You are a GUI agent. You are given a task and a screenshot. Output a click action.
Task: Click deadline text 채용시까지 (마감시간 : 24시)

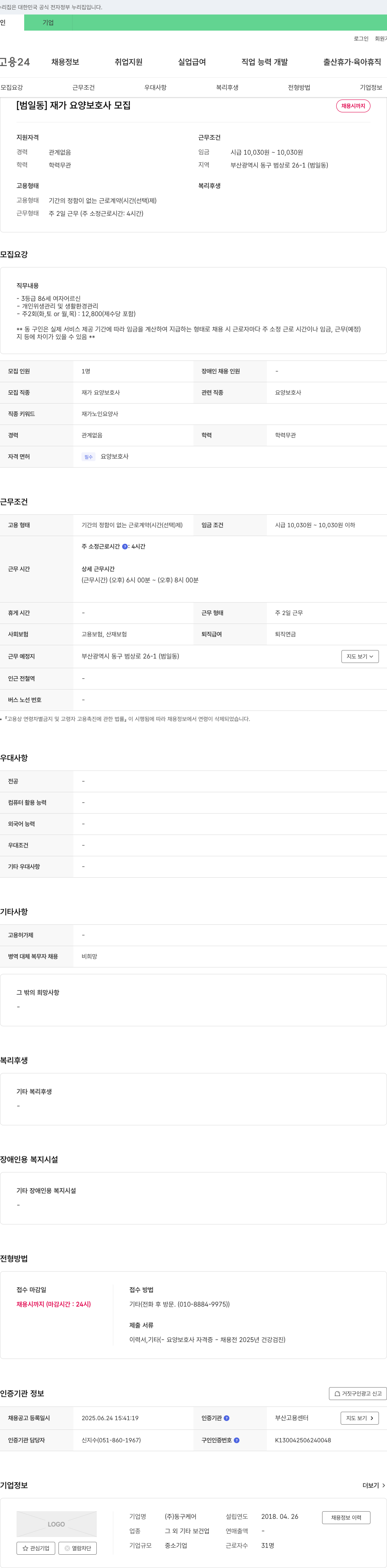click(54, 1305)
